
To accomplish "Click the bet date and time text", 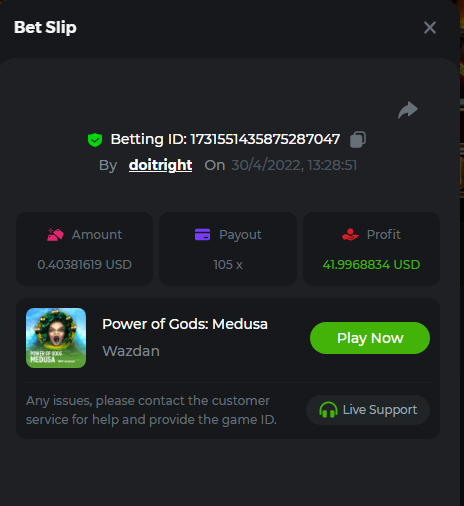I will (x=294, y=165).
